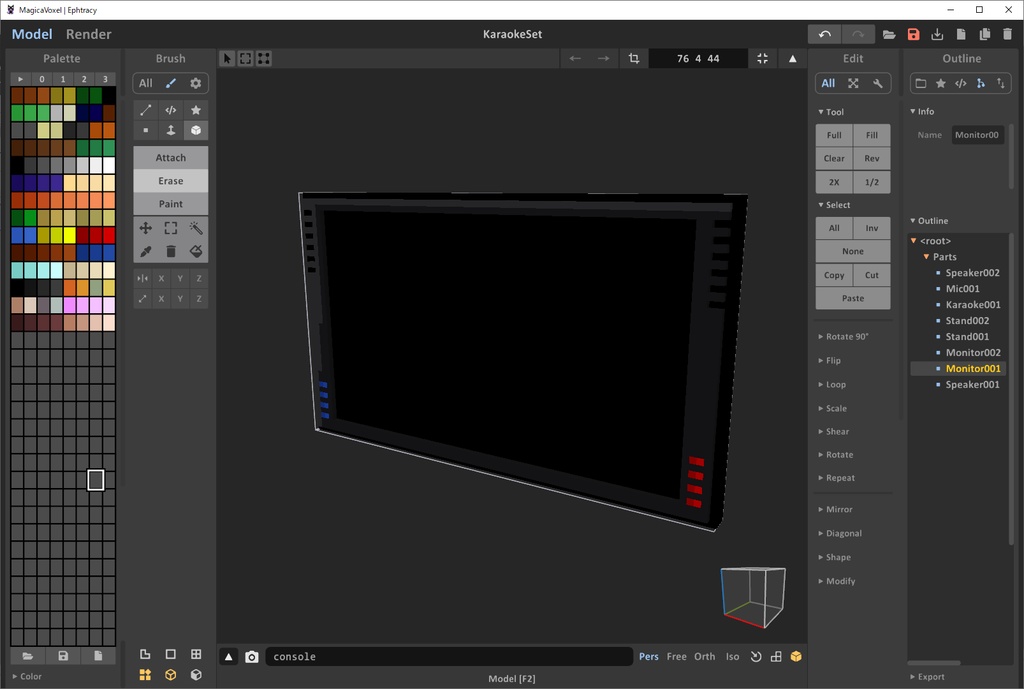Click the Full button in Tool
The image size is (1024, 689).
click(834, 135)
